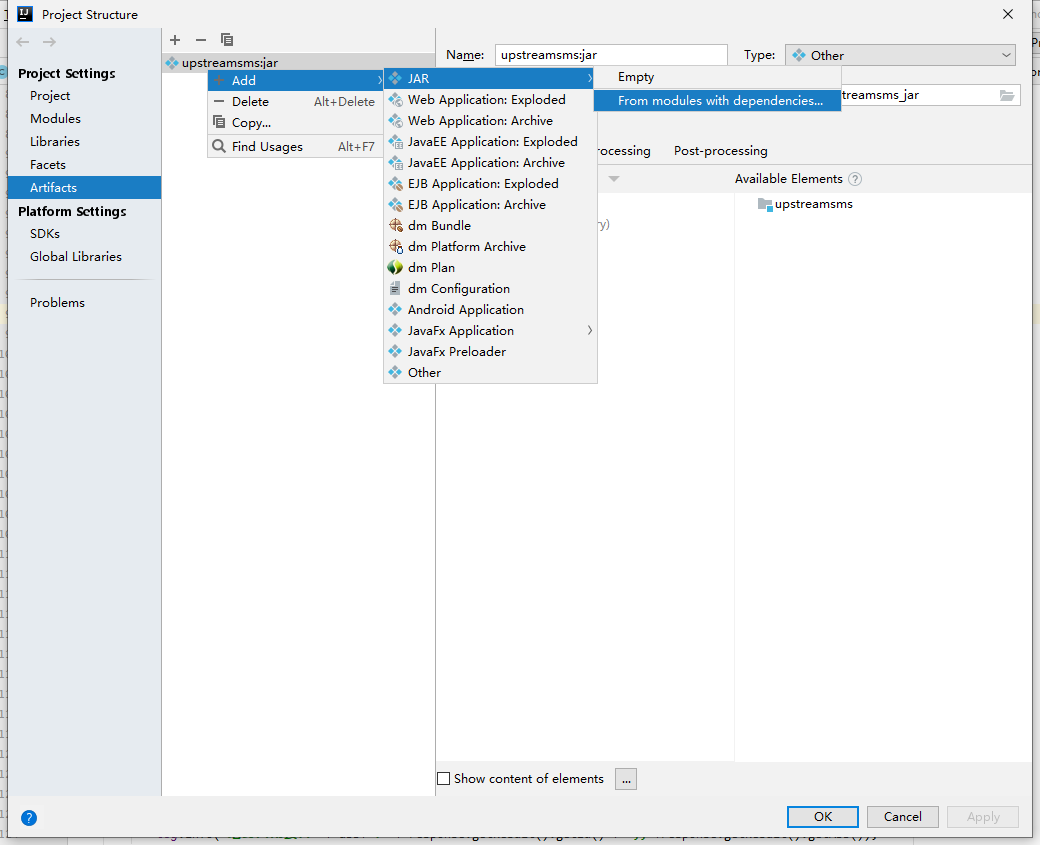Select Web Application: Exploded
The width and height of the screenshot is (1040, 845).
[x=490, y=99]
